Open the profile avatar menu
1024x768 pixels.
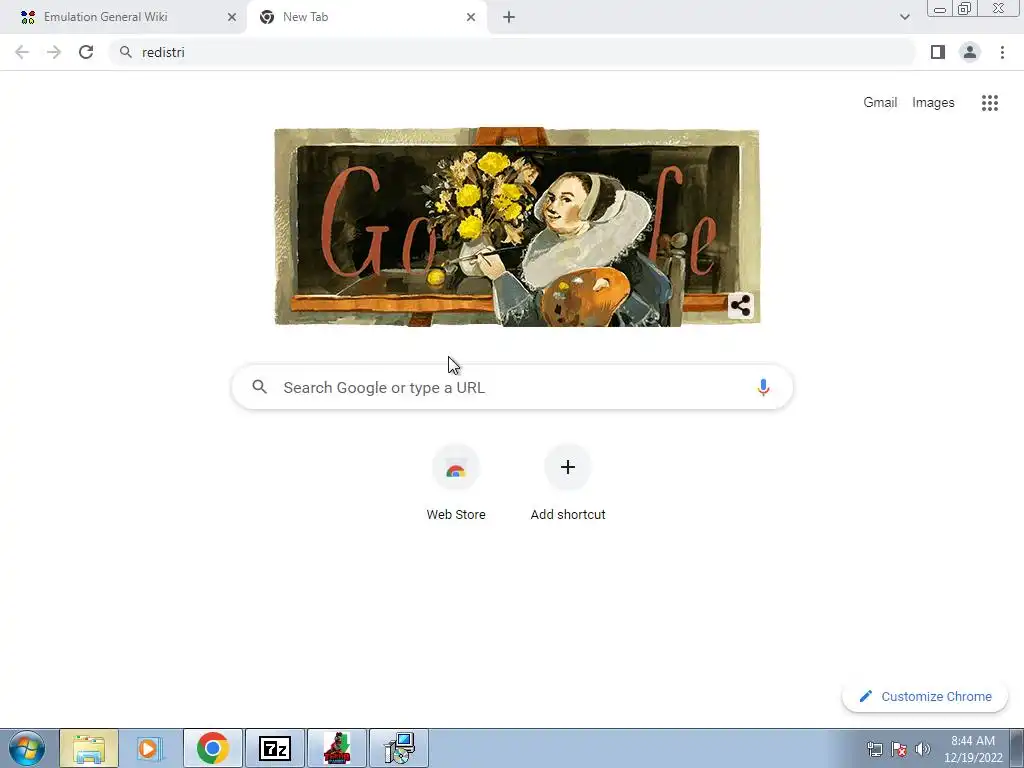pos(970,52)
